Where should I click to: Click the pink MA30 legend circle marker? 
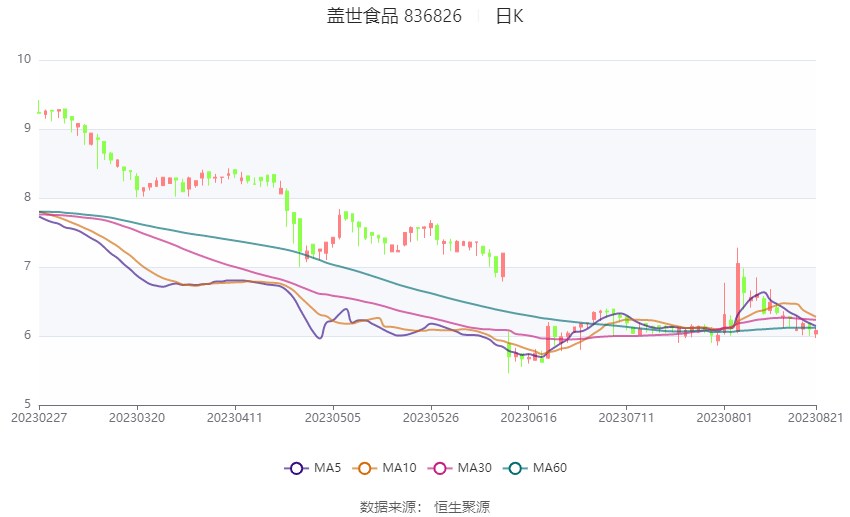437,468
